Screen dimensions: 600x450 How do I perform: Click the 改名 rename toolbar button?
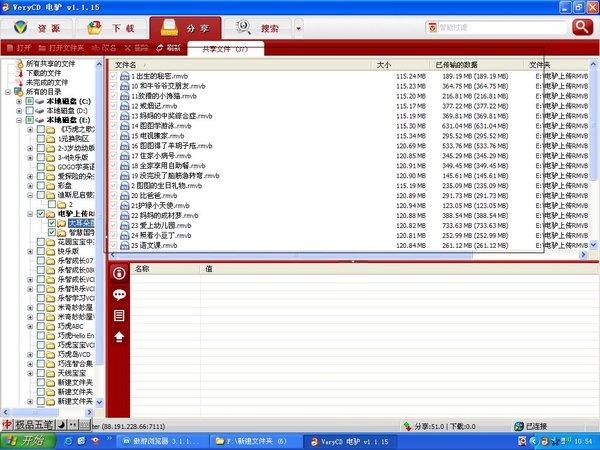(x=104, y=48)
